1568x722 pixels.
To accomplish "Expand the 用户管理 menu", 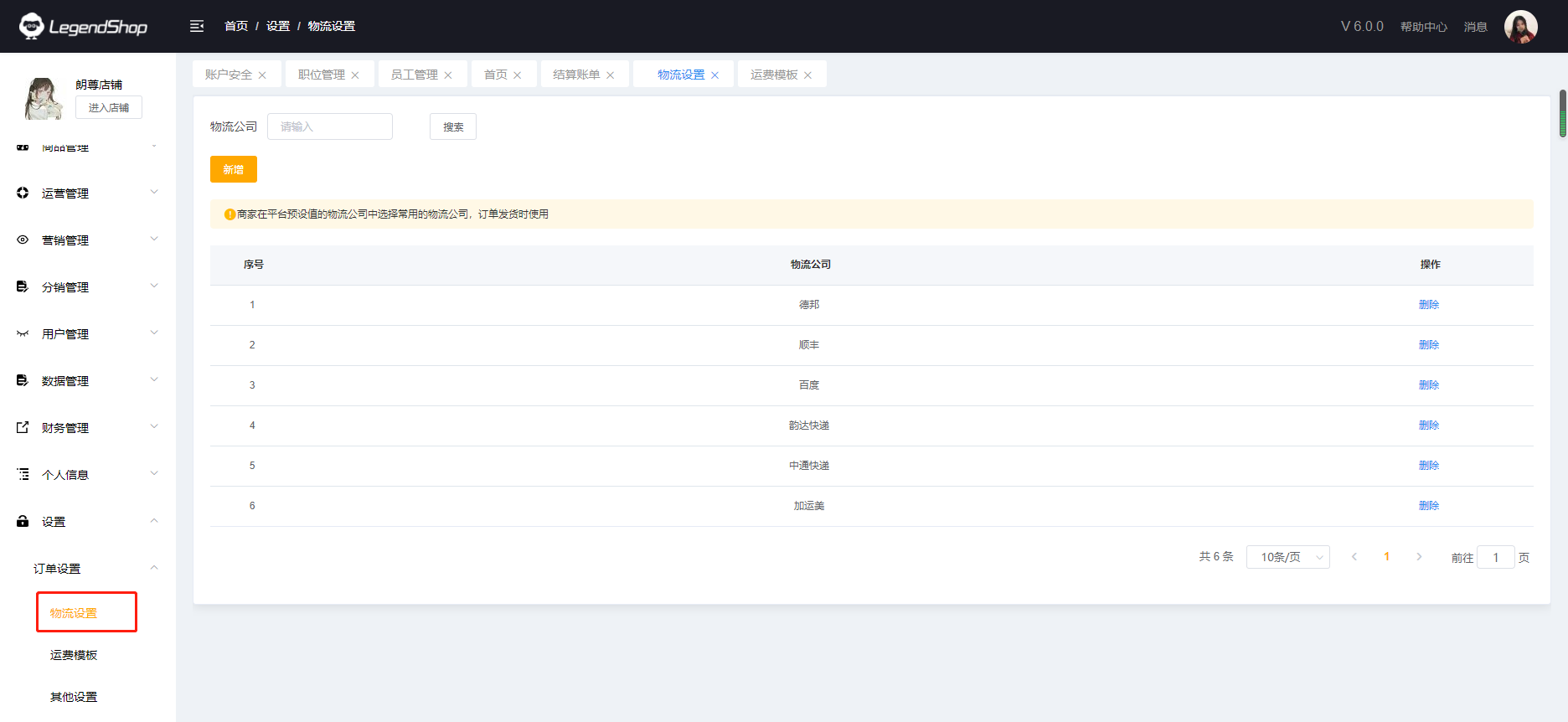I will 154,333.
